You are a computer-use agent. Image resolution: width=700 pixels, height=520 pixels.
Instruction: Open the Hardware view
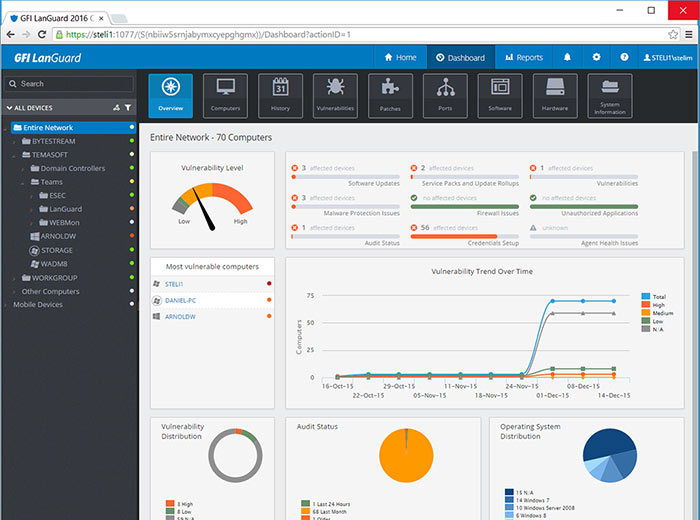555,96
